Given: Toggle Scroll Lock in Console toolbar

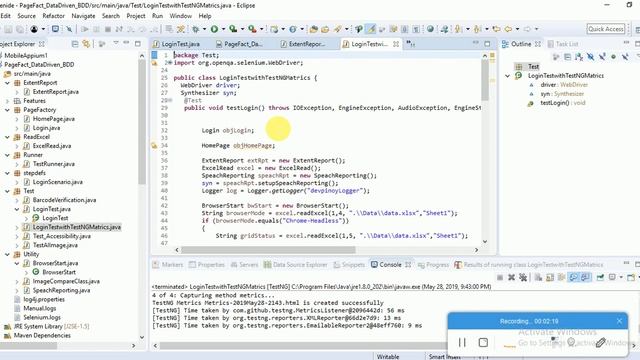Looking at the screenshot, I should [550, 277].
